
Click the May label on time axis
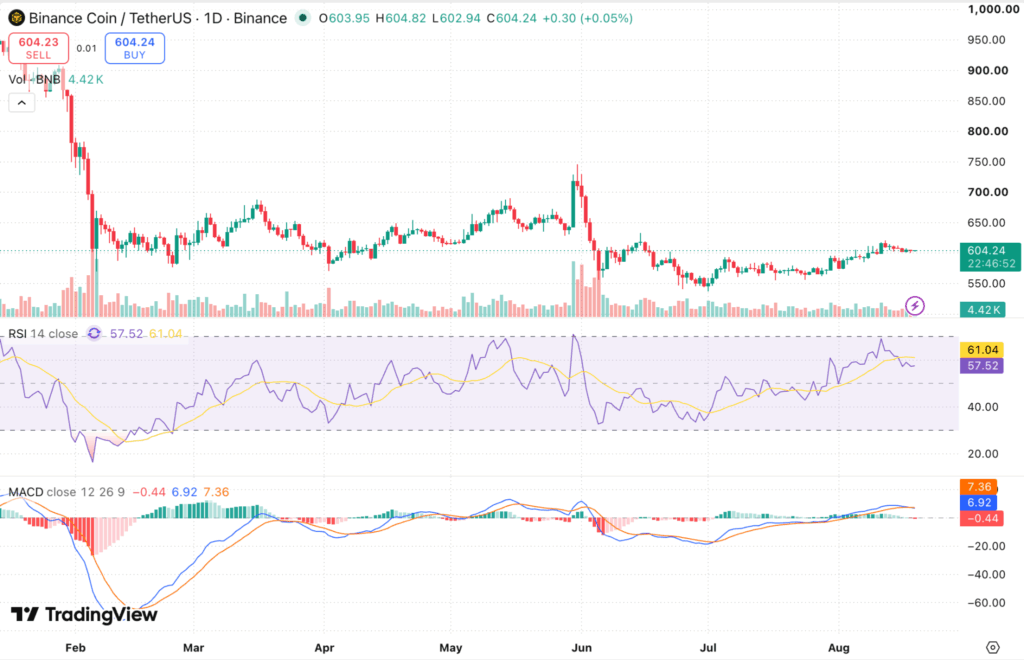coord(451,648)
